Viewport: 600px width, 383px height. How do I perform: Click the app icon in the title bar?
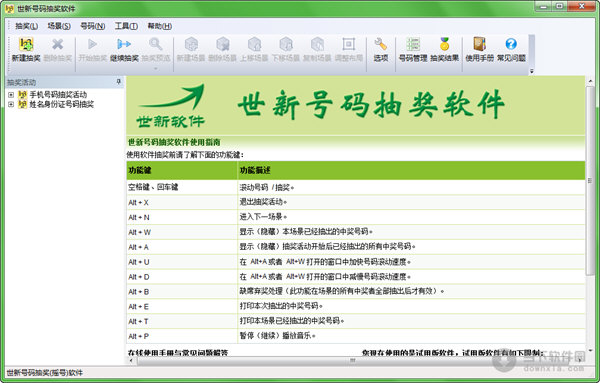(x=9, y=8)
